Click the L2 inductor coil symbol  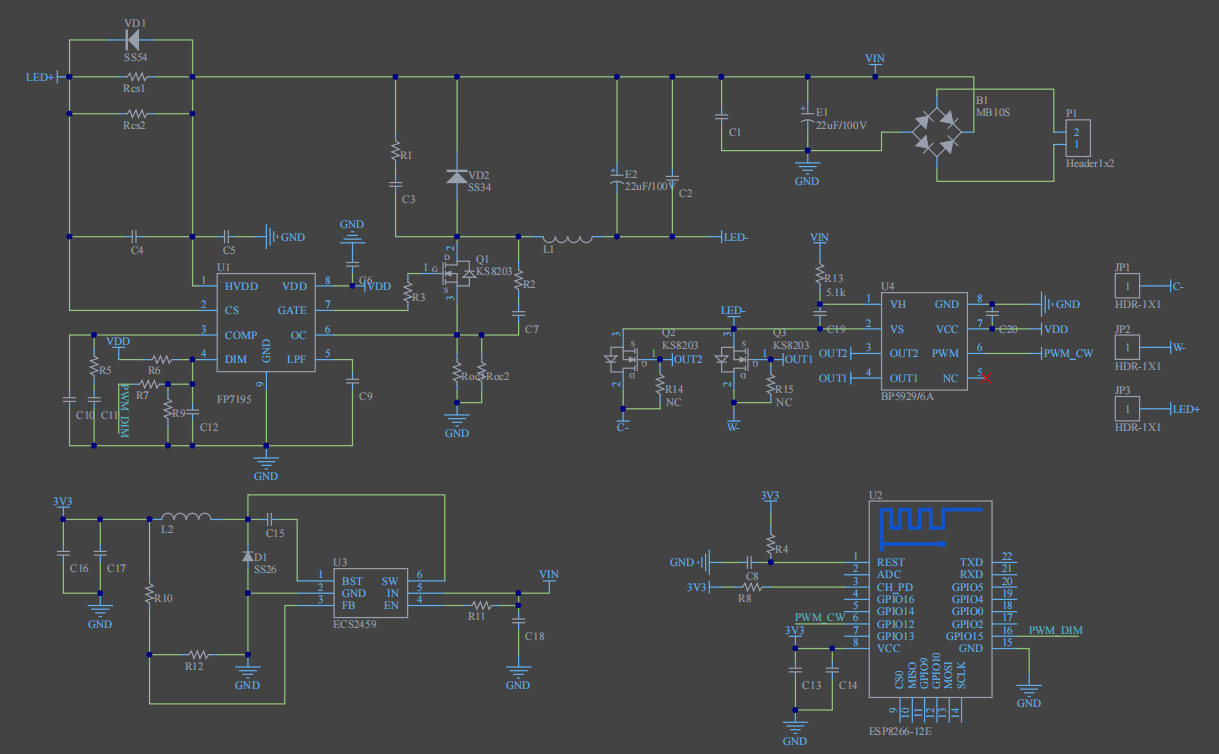tap(186, 517)
